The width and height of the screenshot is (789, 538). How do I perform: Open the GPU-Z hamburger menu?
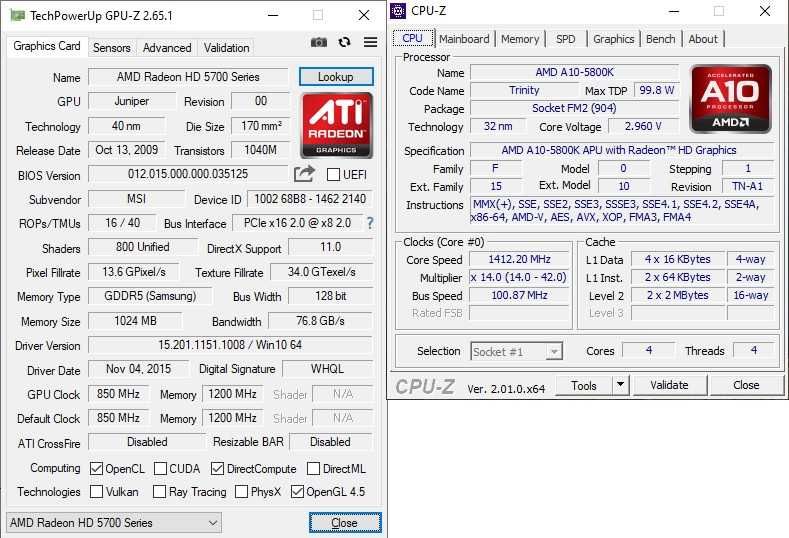pyautogui.click(x=370, y=42)
